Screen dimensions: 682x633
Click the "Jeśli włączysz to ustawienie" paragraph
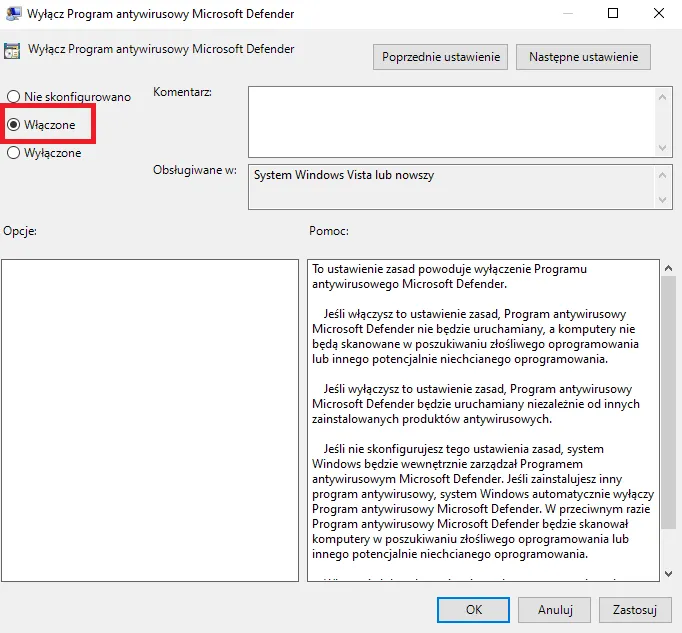pos(475,336)
